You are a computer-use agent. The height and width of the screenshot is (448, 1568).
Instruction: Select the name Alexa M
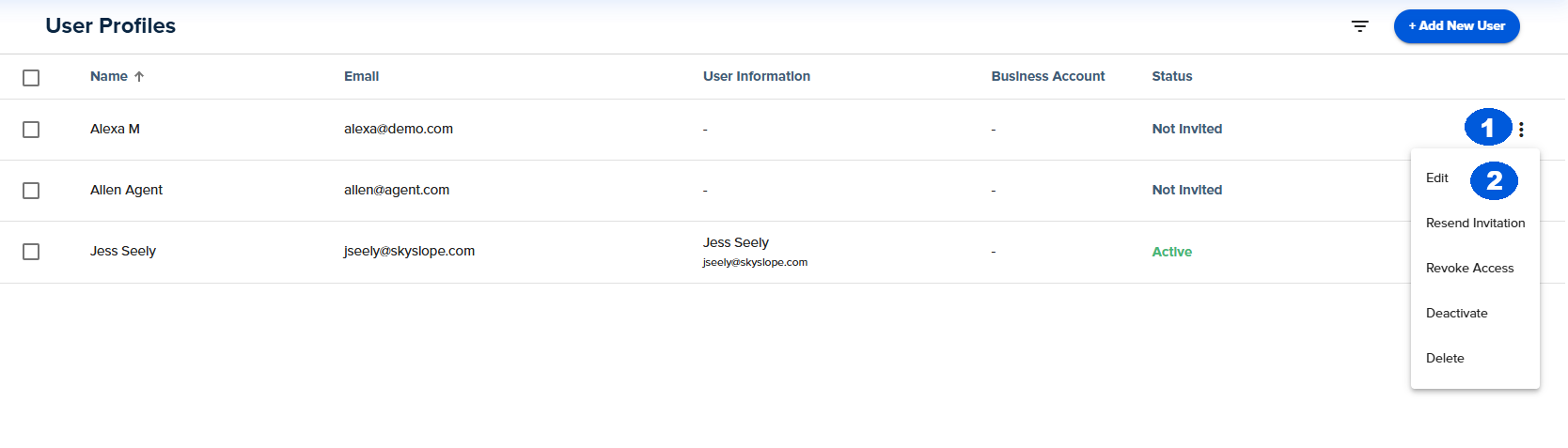click(x=115, y=130)
